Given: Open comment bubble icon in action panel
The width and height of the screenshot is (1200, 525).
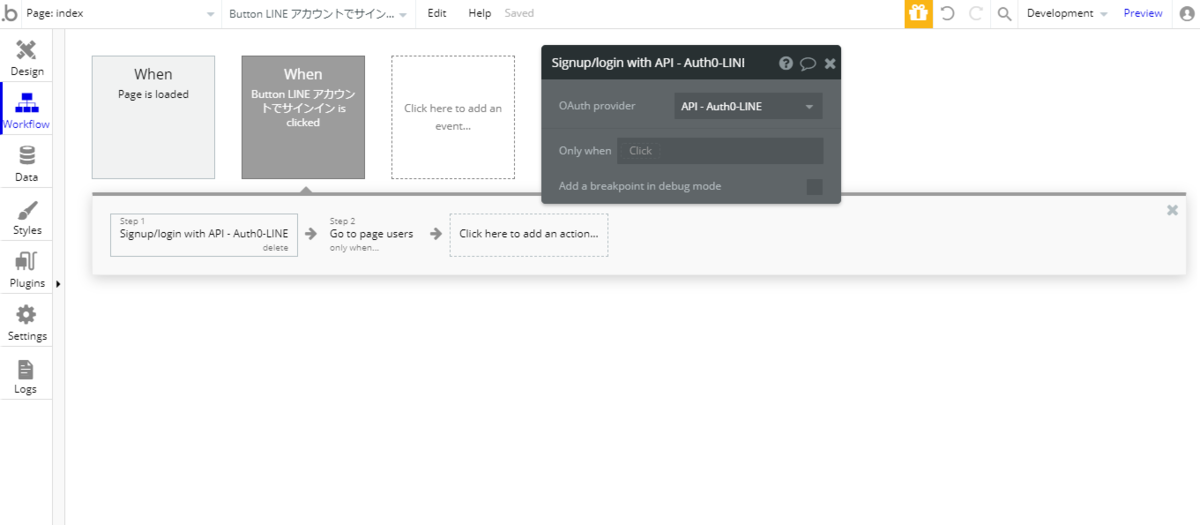Looking at the screenshot, I should pos(808,63).
